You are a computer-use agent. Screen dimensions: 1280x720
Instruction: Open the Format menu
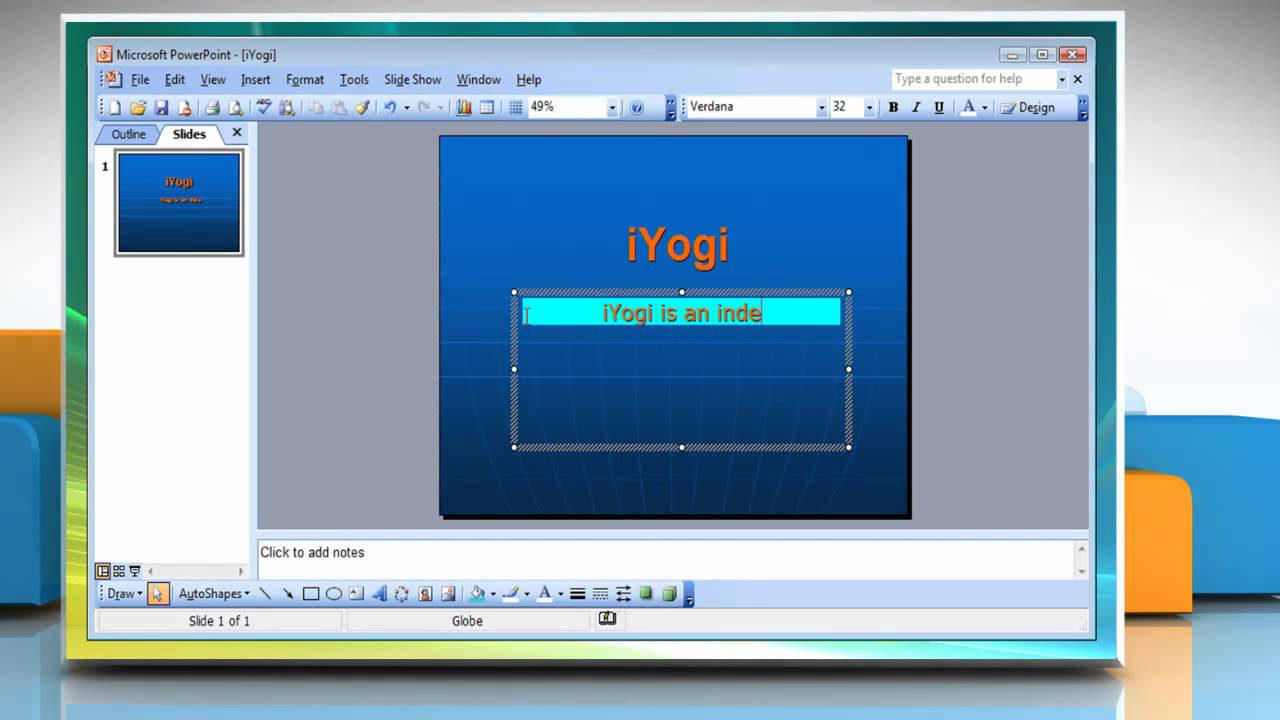(x=305, y=80)
